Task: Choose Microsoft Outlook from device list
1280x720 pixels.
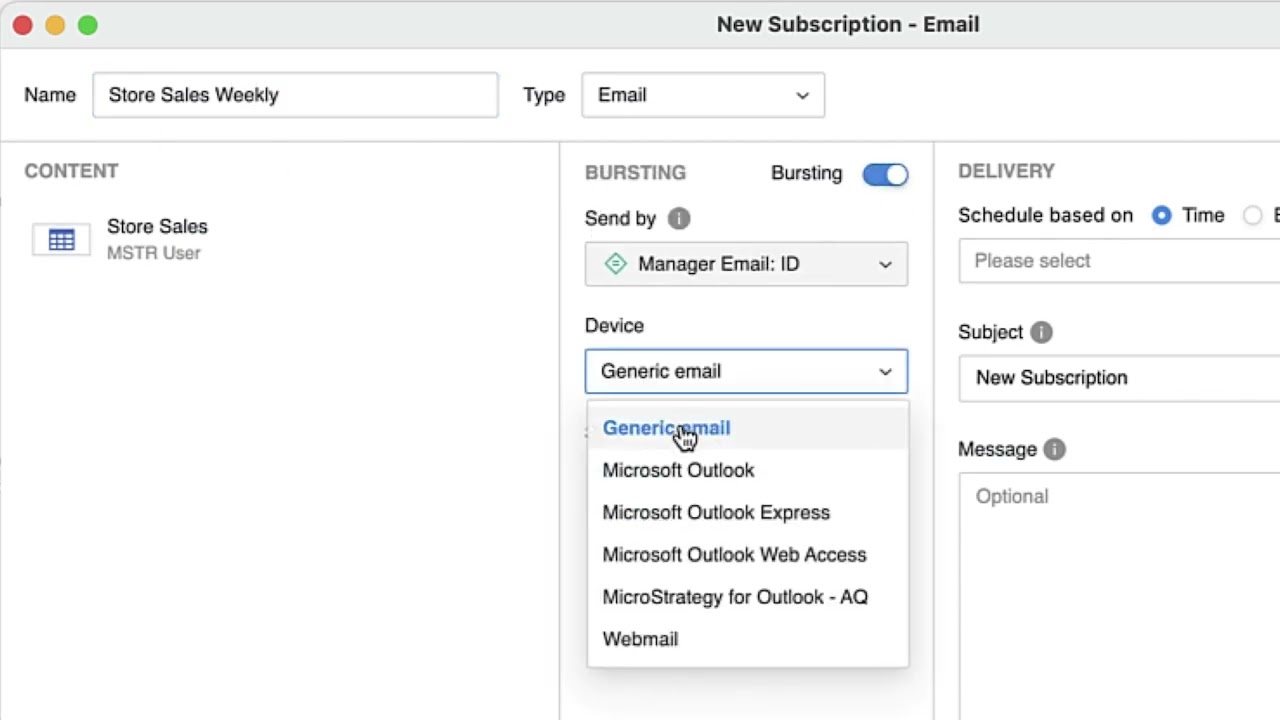Action: (678, 470)
